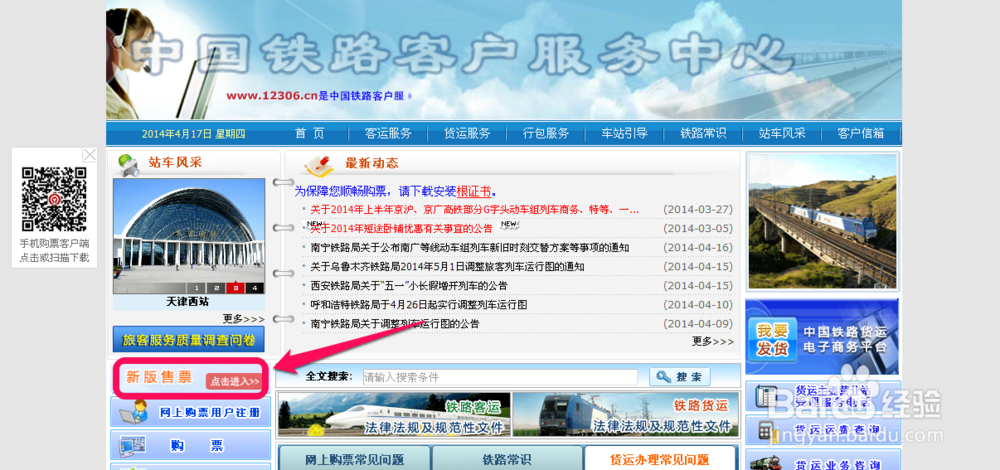Show slide 2 of station photos
This screenshot has height=470, width=1000.
click(216, 288)
